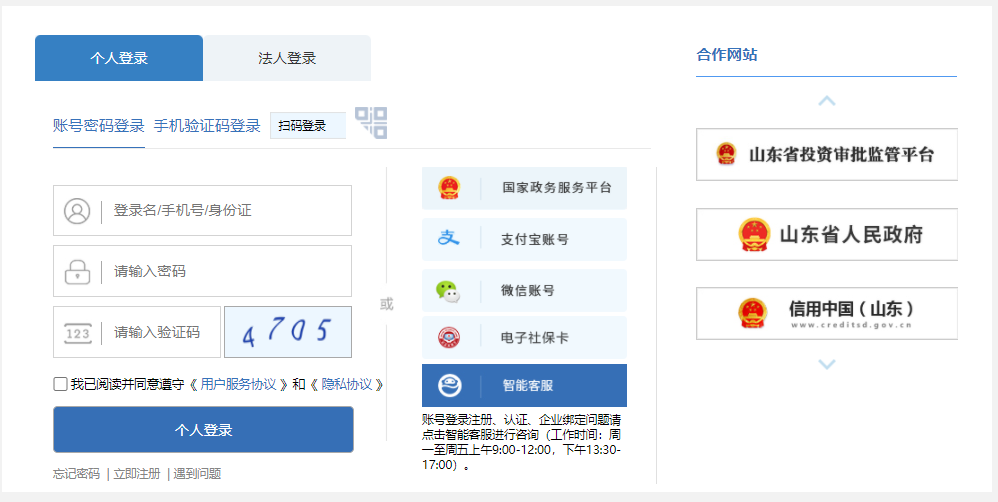The height and width of the screenshot is (502, 998).
Task: Select the 账号密码登录 tab
Action: [99, 126]
